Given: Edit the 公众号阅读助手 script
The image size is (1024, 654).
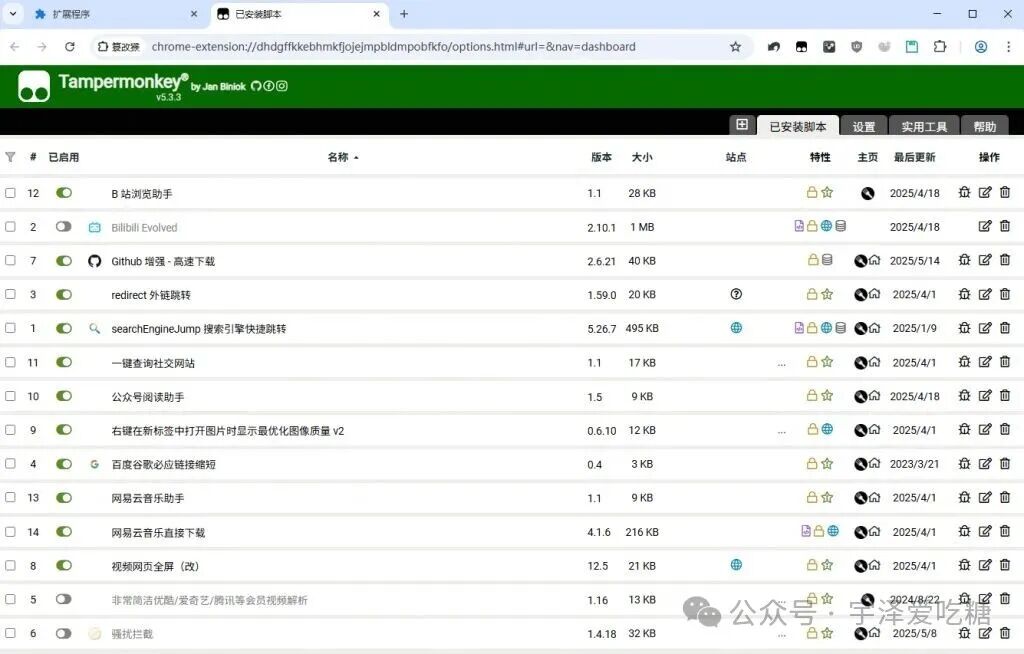Looking at the screenshot, I should click(x=985, y=396).
